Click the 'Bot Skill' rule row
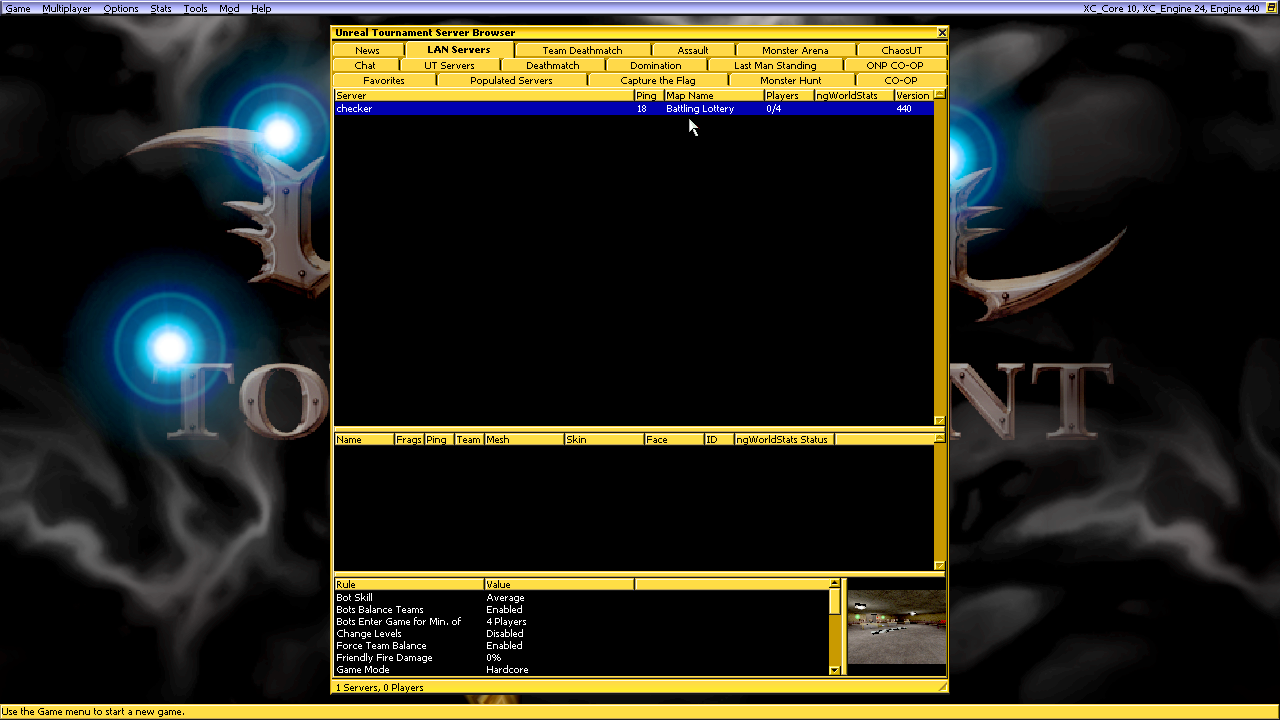 (x=581, y=598)
